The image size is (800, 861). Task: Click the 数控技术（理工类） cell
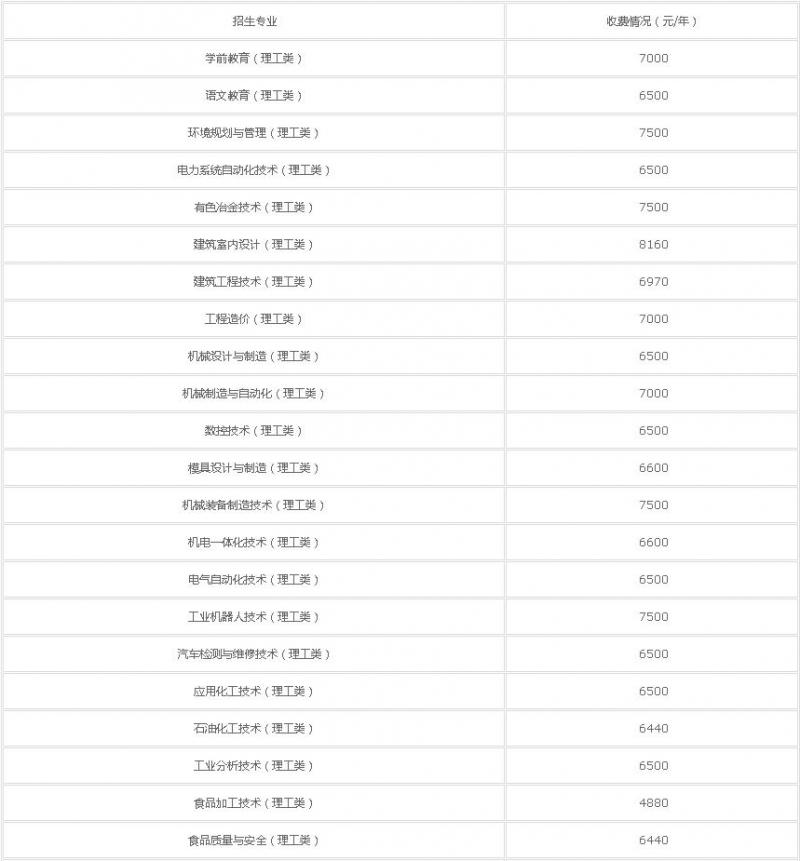tap(253, 431)
